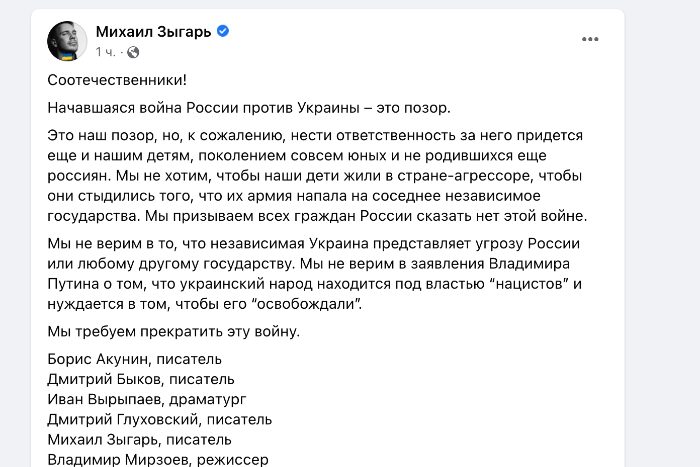Viewport: 700px width, 467px height.
Task: Click the blue verified badge
Action: click(223, 32)
